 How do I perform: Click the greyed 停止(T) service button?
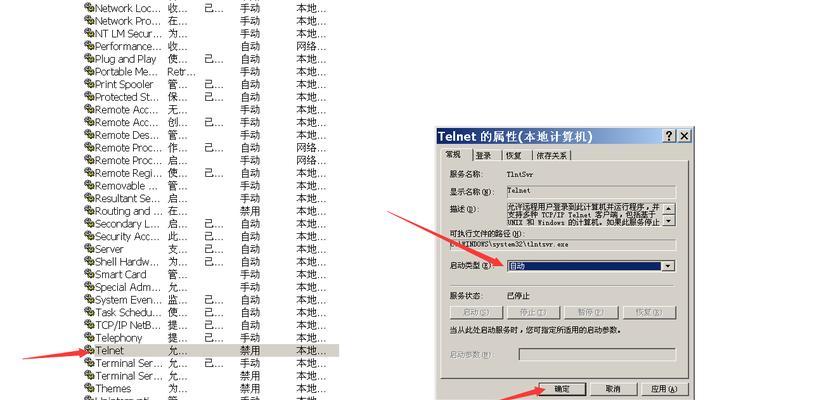click(534, 312)
